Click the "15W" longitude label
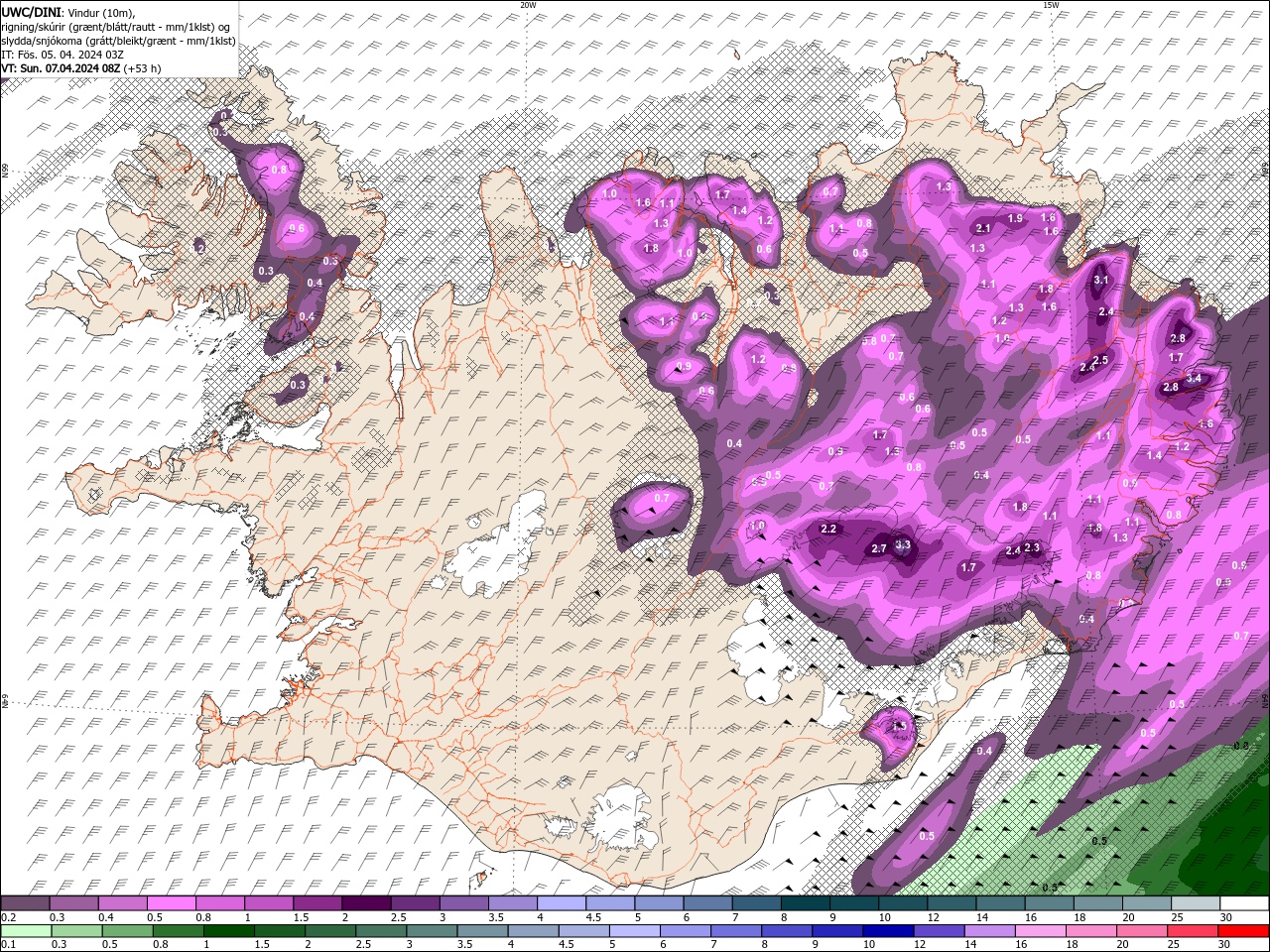The width and height of the screenshot is (1270, 952). (x=1051, y=5)
